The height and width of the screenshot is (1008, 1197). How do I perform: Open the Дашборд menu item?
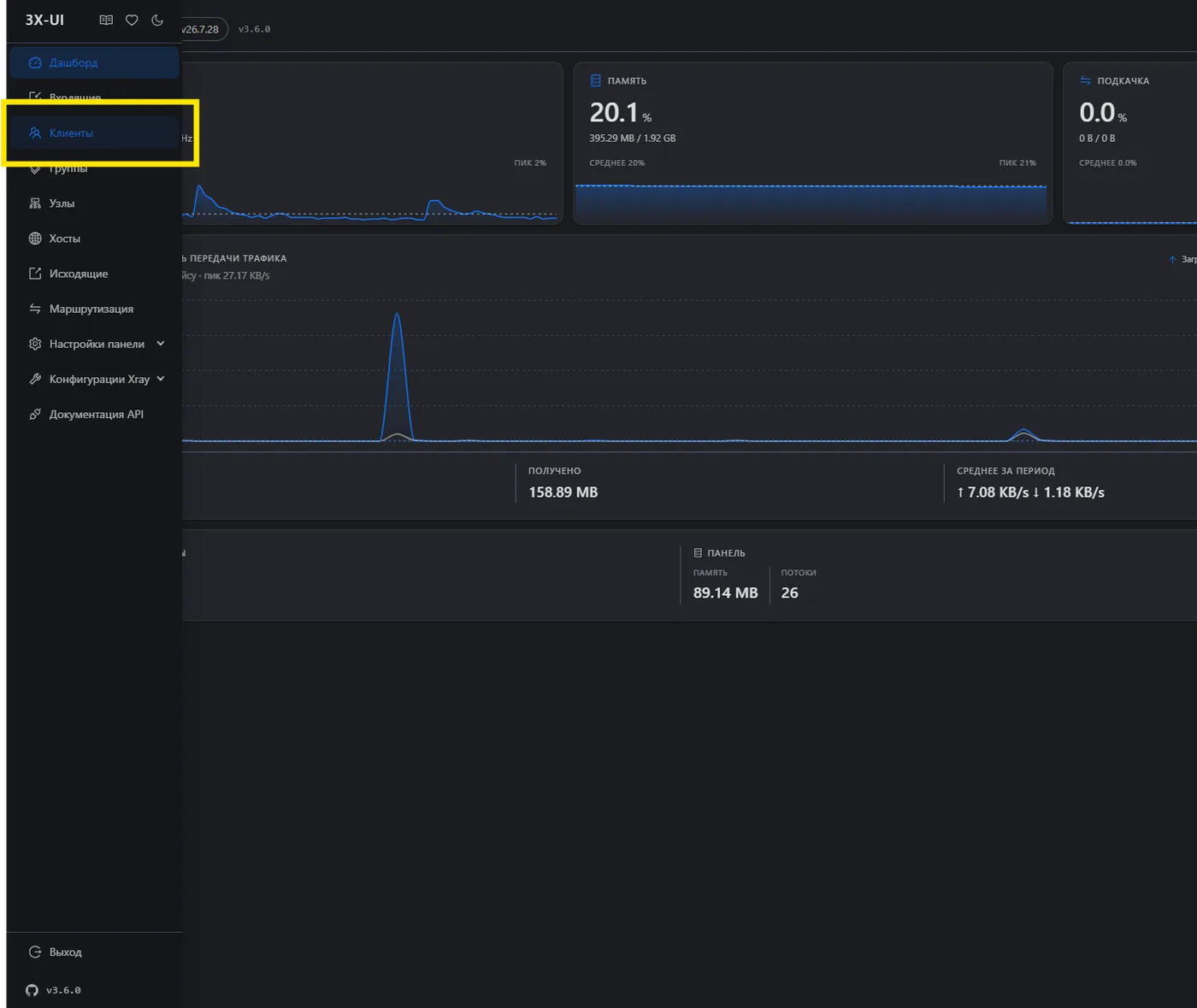[94, 62]
